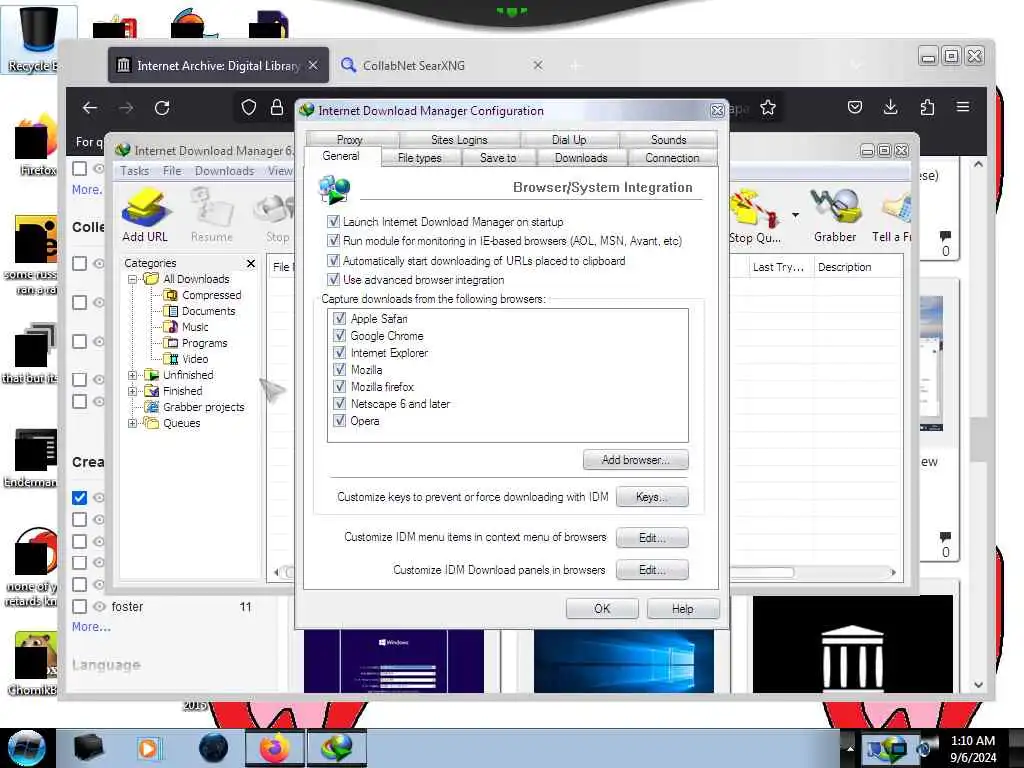Reload the Firefox page
Screen dimensions: 1024x768
(162, 108)
